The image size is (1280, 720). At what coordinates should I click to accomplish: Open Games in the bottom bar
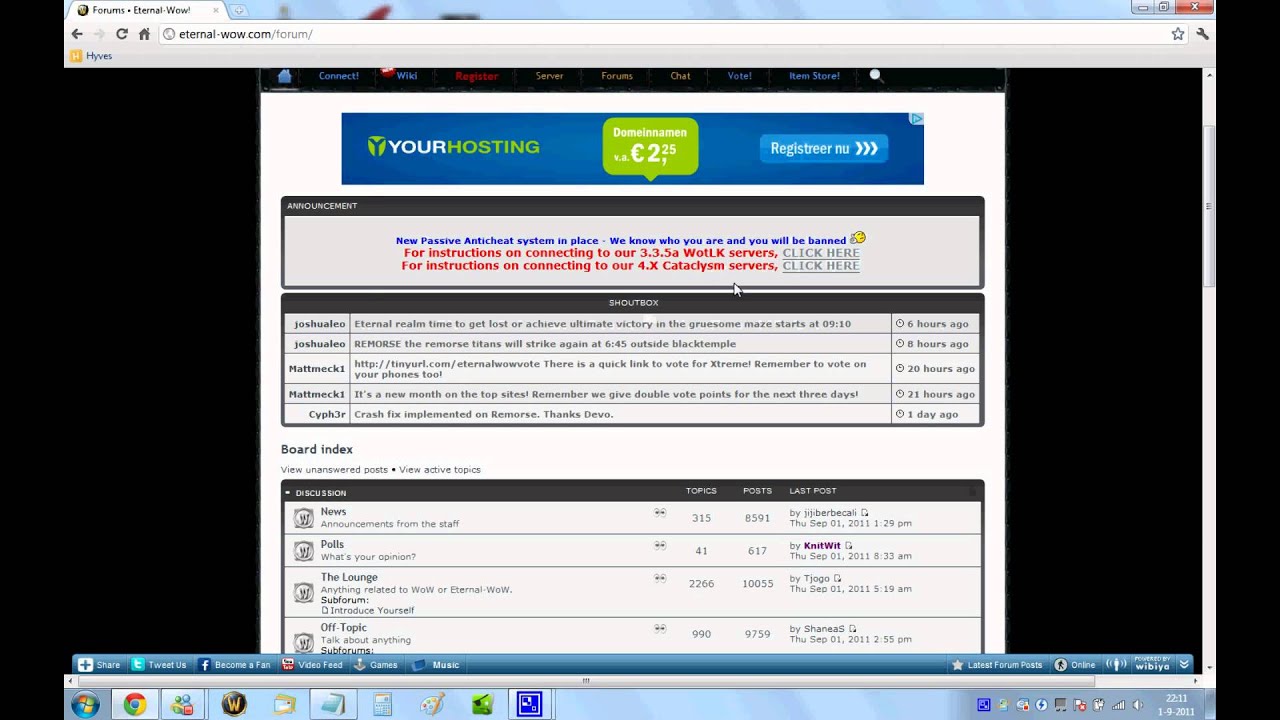(x=376, y=665)
